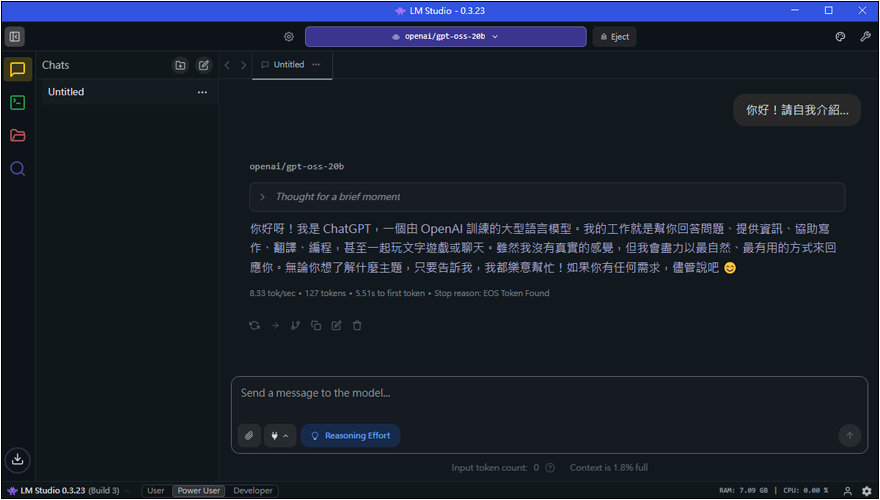
Task: Open the appearance palette icon
Action: pos(840,36)
